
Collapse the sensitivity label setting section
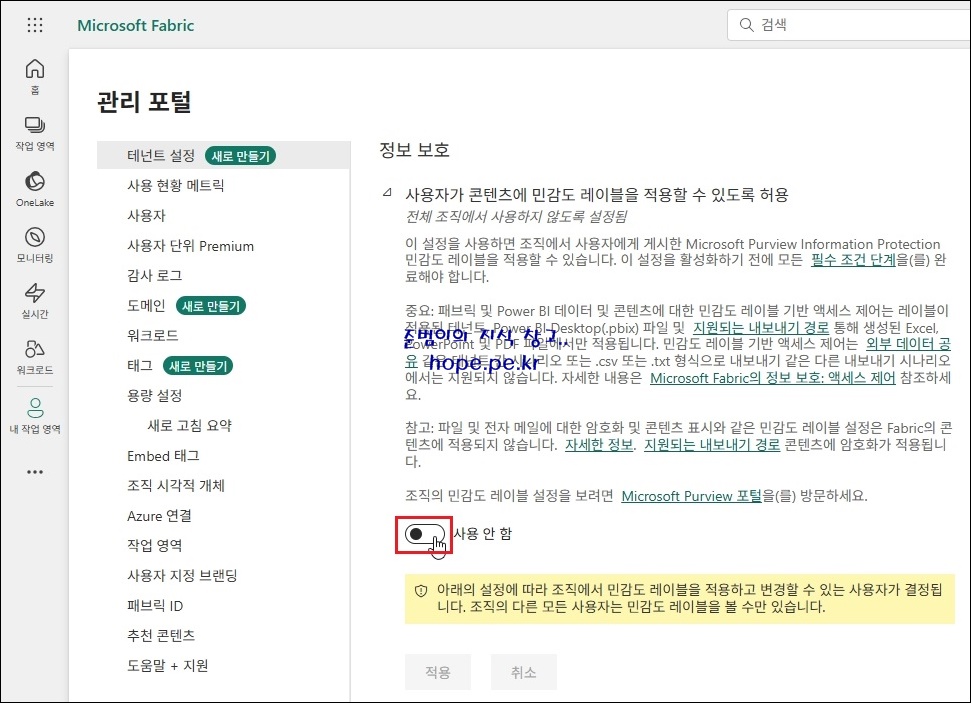tap(388, 193)
